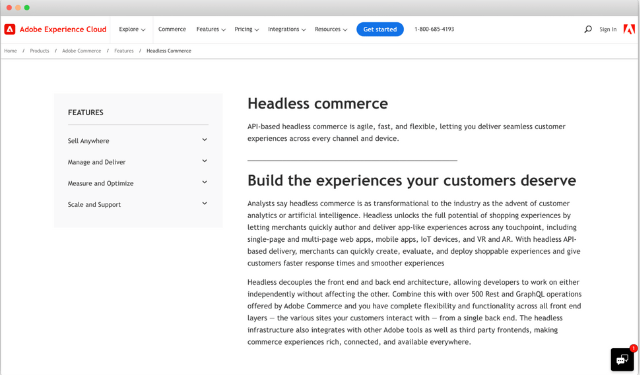
Task: Click the Sign In link
Action: pyautogui.click(x=608, y=29)
